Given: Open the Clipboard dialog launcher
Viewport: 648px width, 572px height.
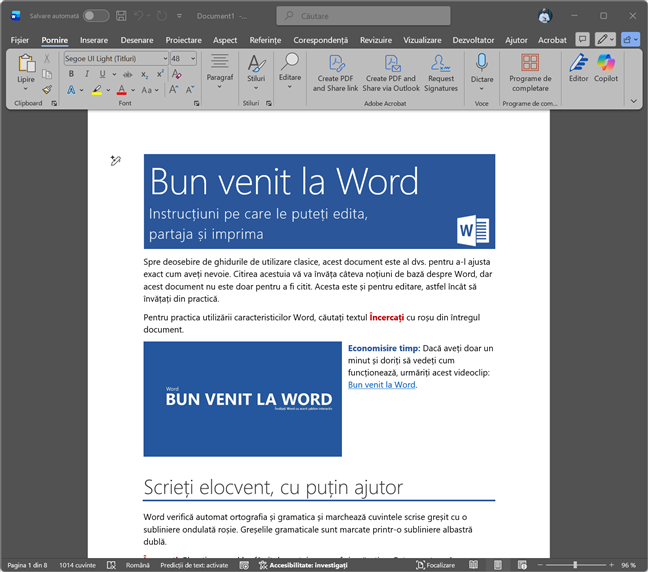Looking at the screenshot, I should tap(54, 103).
